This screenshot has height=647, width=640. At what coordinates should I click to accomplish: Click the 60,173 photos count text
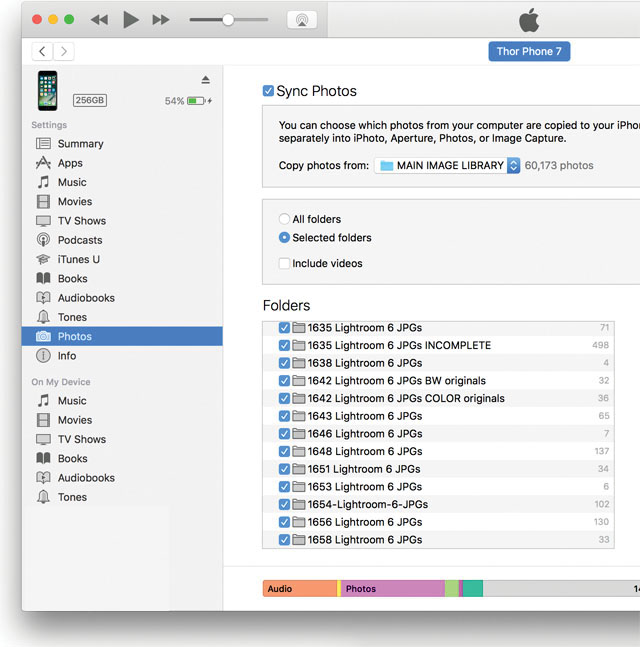tap(559, 165)
